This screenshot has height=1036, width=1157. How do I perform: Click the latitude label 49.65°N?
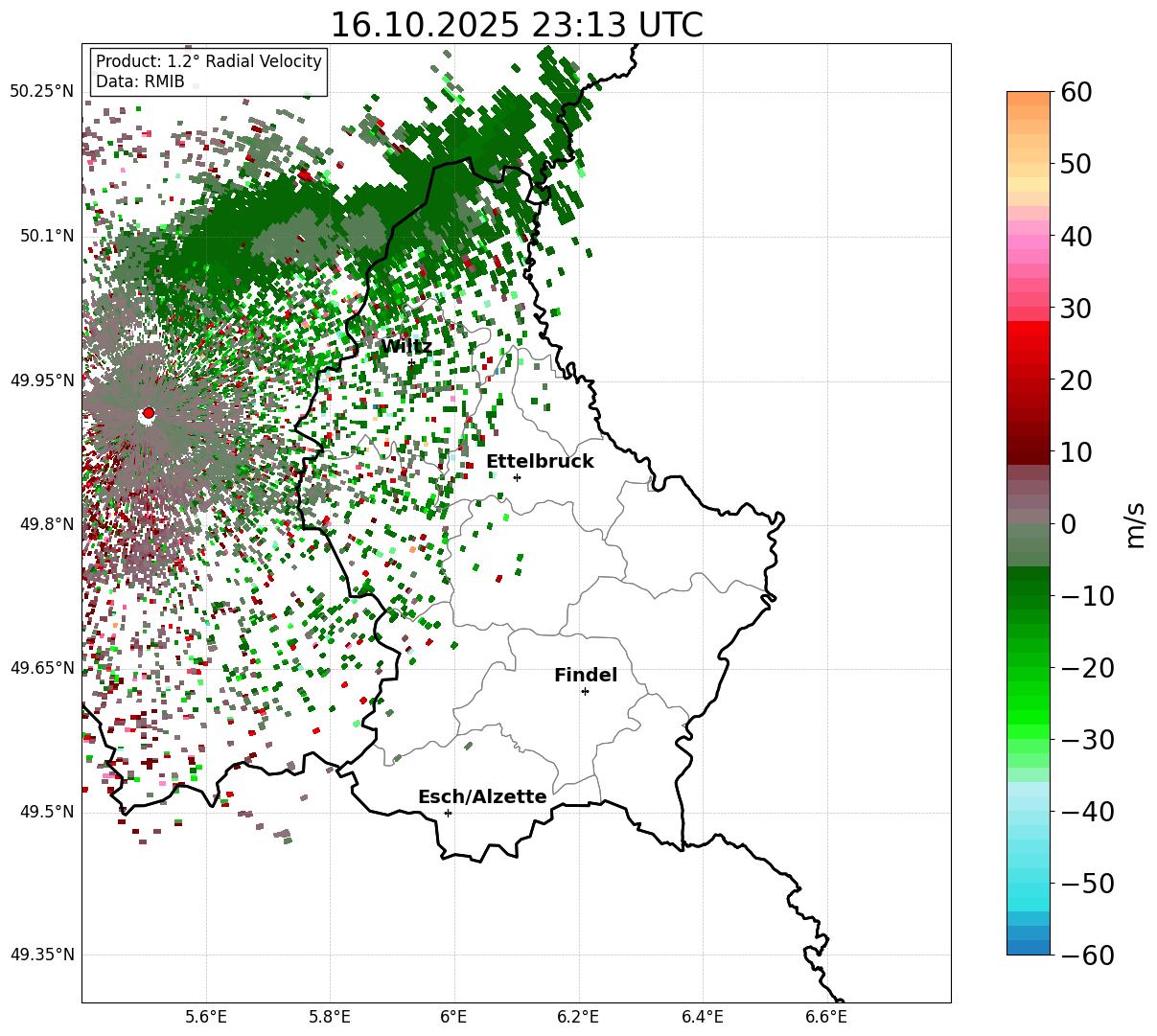click(x=42, y=668)
